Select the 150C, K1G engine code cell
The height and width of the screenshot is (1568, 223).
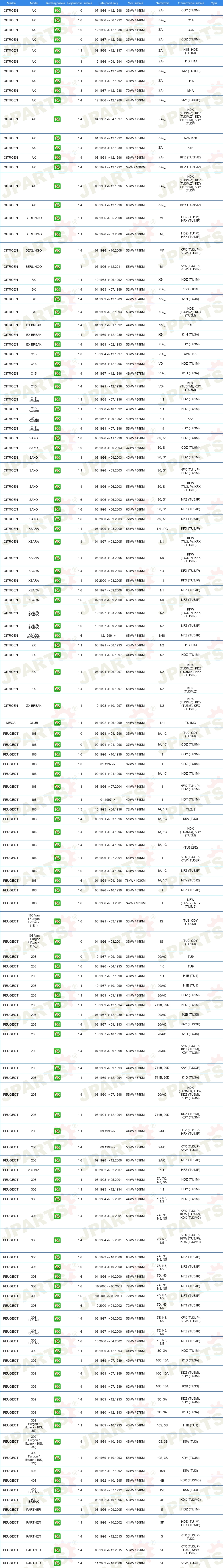[191, 290]
